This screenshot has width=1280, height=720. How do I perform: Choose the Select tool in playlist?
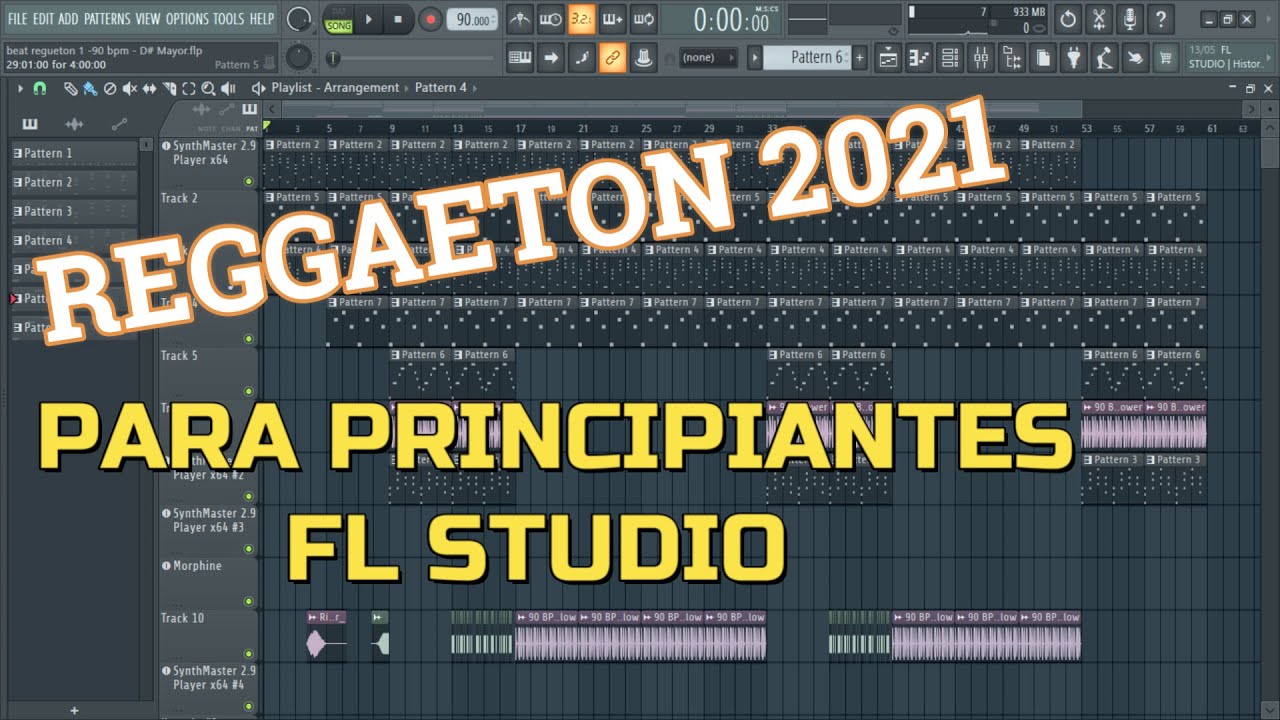pos(189,88)
